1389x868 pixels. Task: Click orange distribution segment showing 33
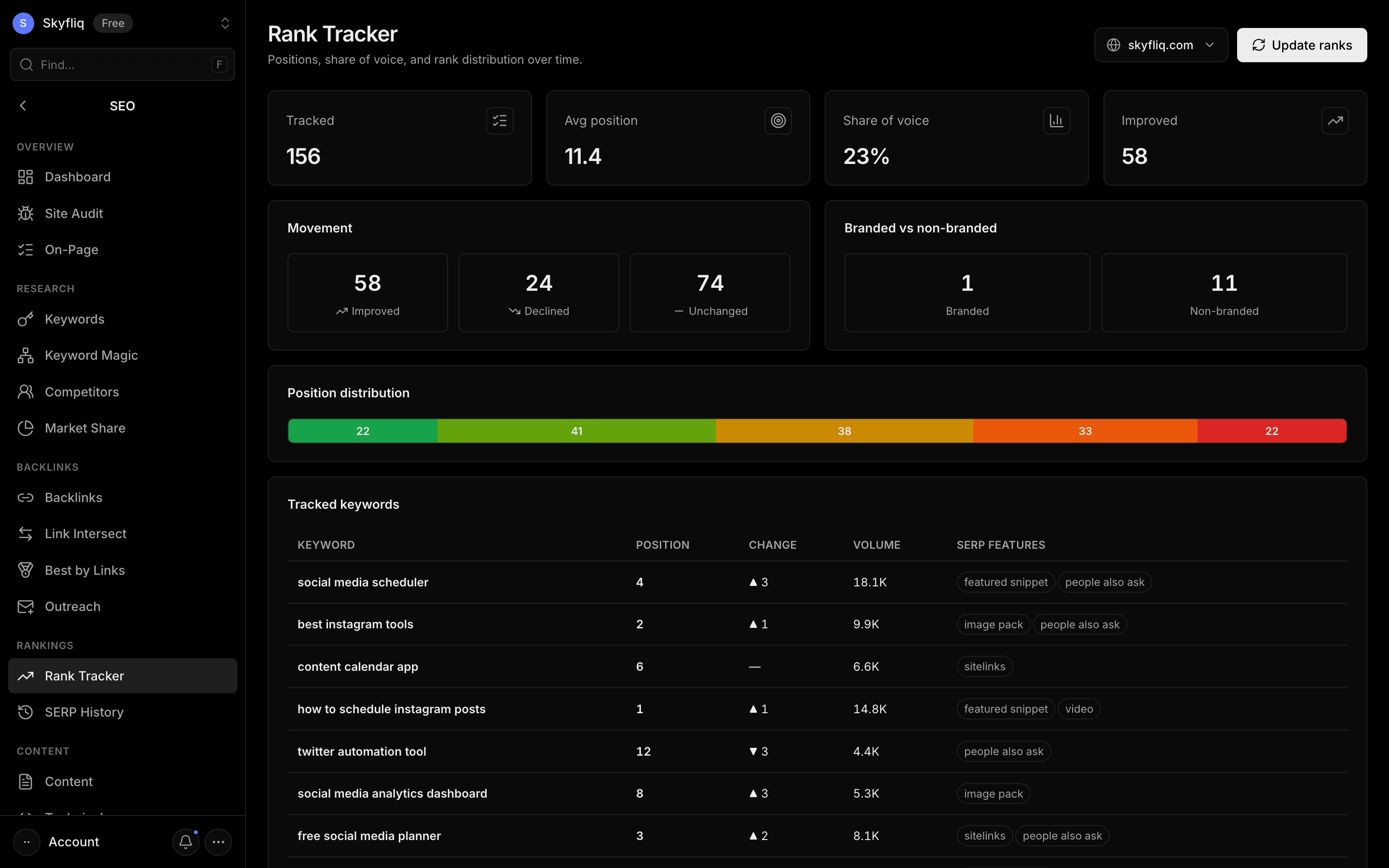[1085, 431]
